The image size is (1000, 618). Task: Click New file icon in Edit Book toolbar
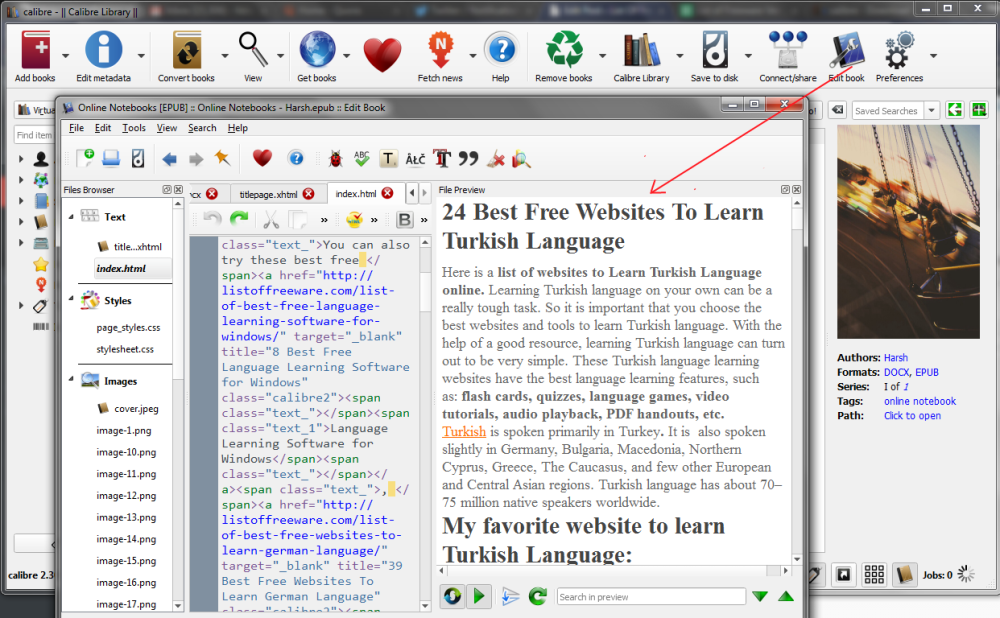pos(85,158)
